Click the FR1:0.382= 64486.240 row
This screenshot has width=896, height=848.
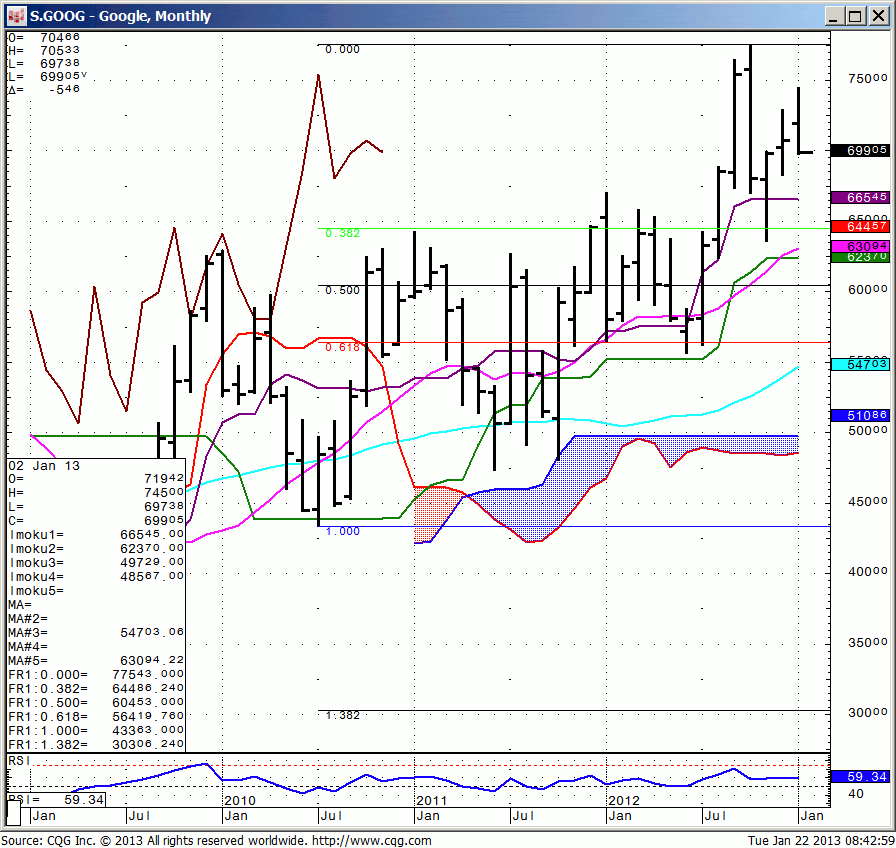point(96,689)
